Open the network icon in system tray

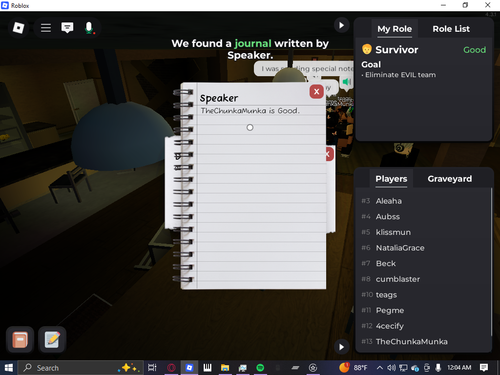403,368
